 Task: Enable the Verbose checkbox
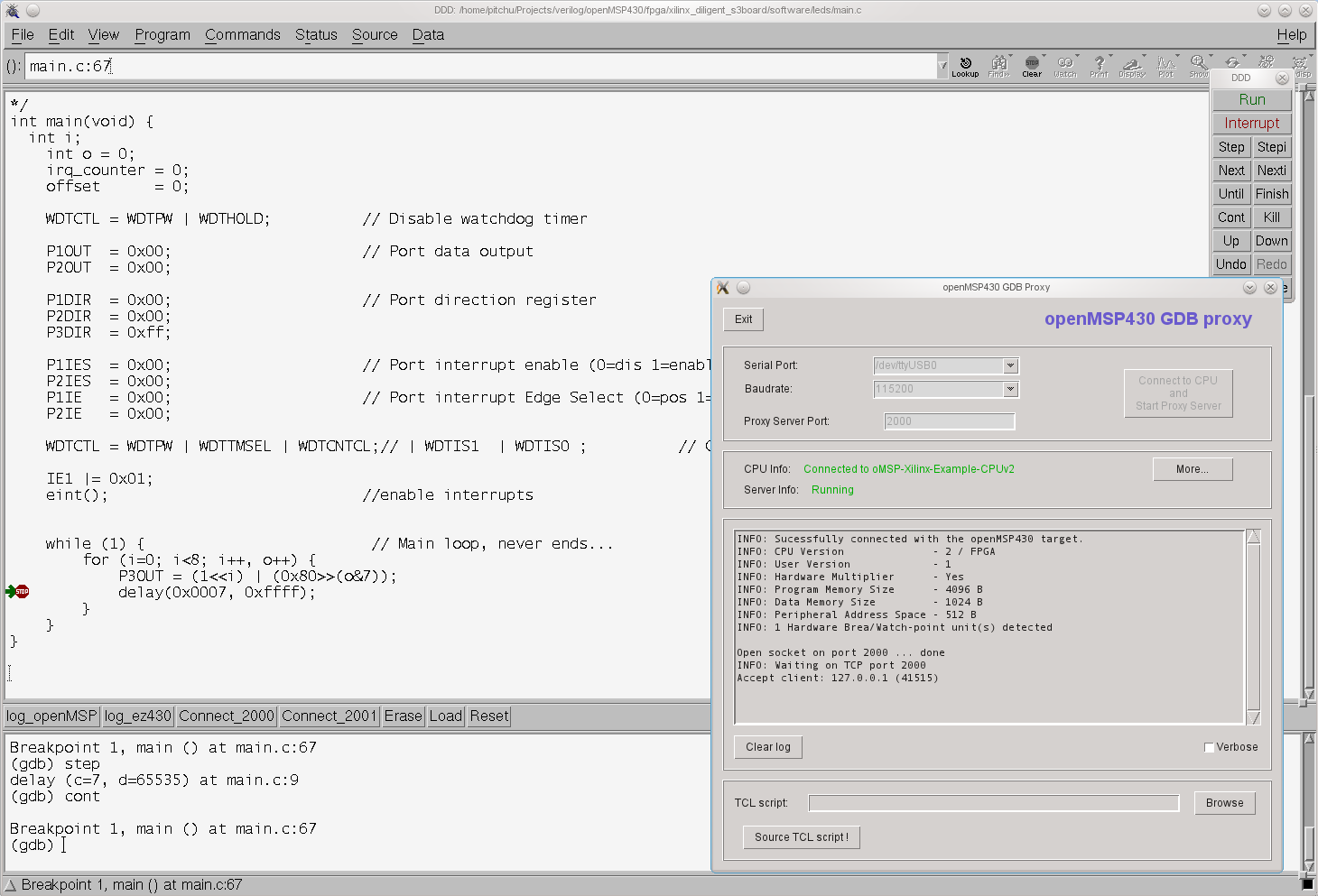(x=1209, y=747)
